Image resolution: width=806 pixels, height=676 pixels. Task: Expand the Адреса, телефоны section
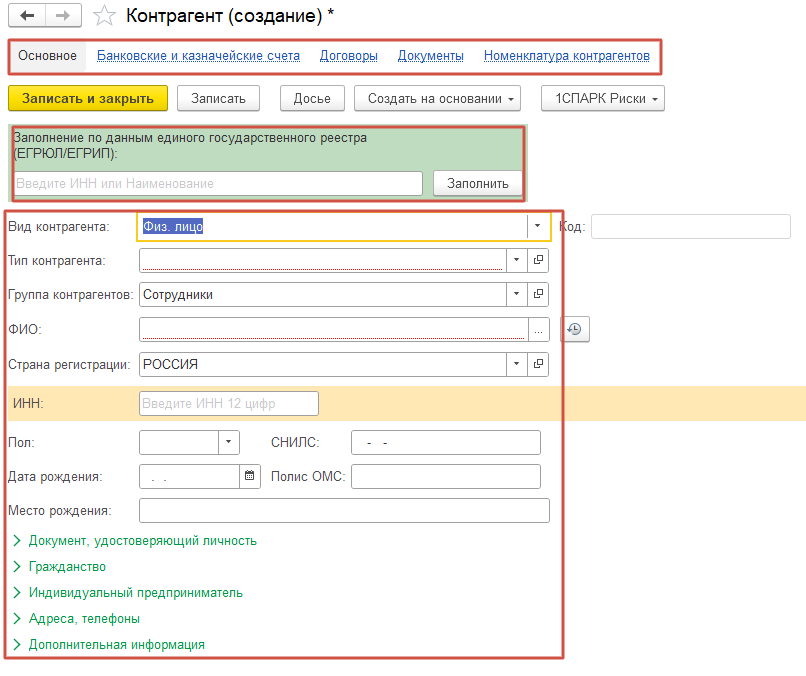[x=77, y=618]
